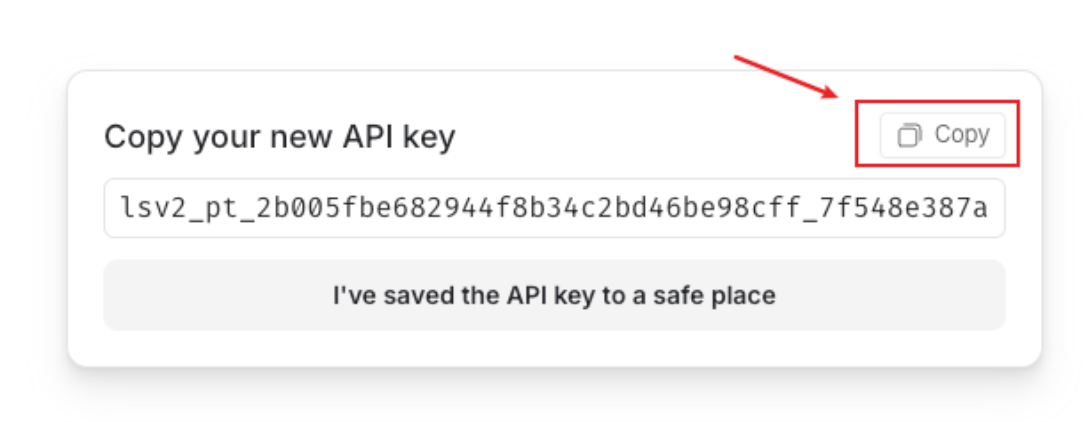Click the button highlighted by the red box
This screenshot has width=1088, height=422.
pos(942,135)
